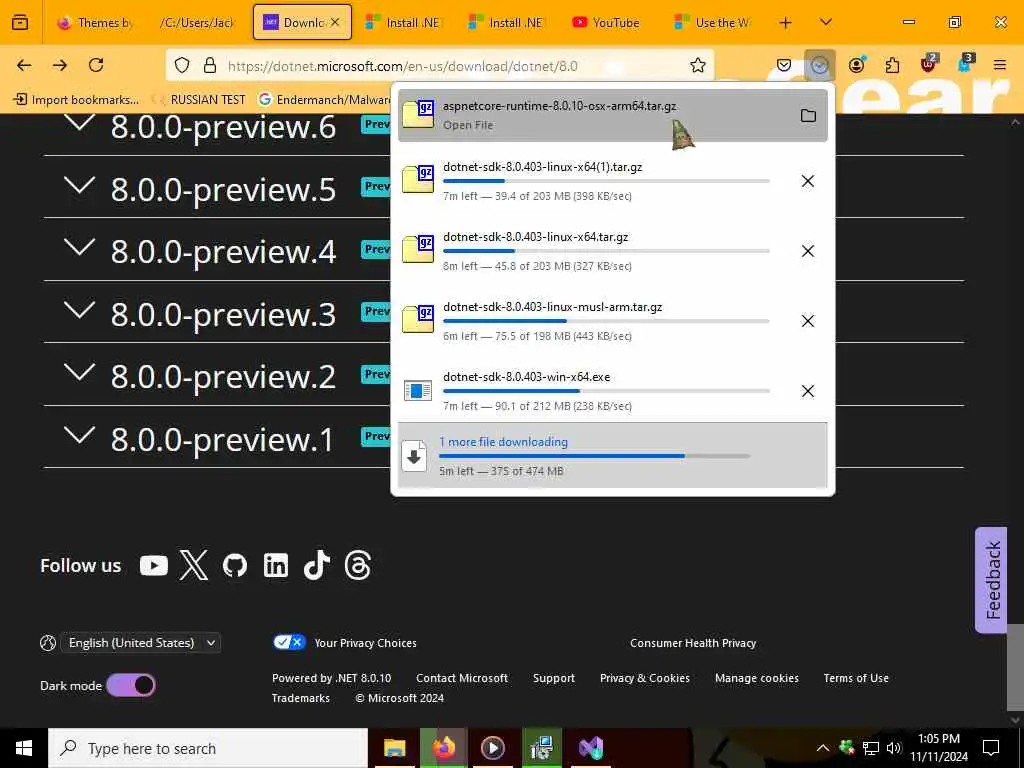This screenshot has width=1024, height=768.
Task: Open the Firefox View tab list icon
Action: tap(20, 22)
